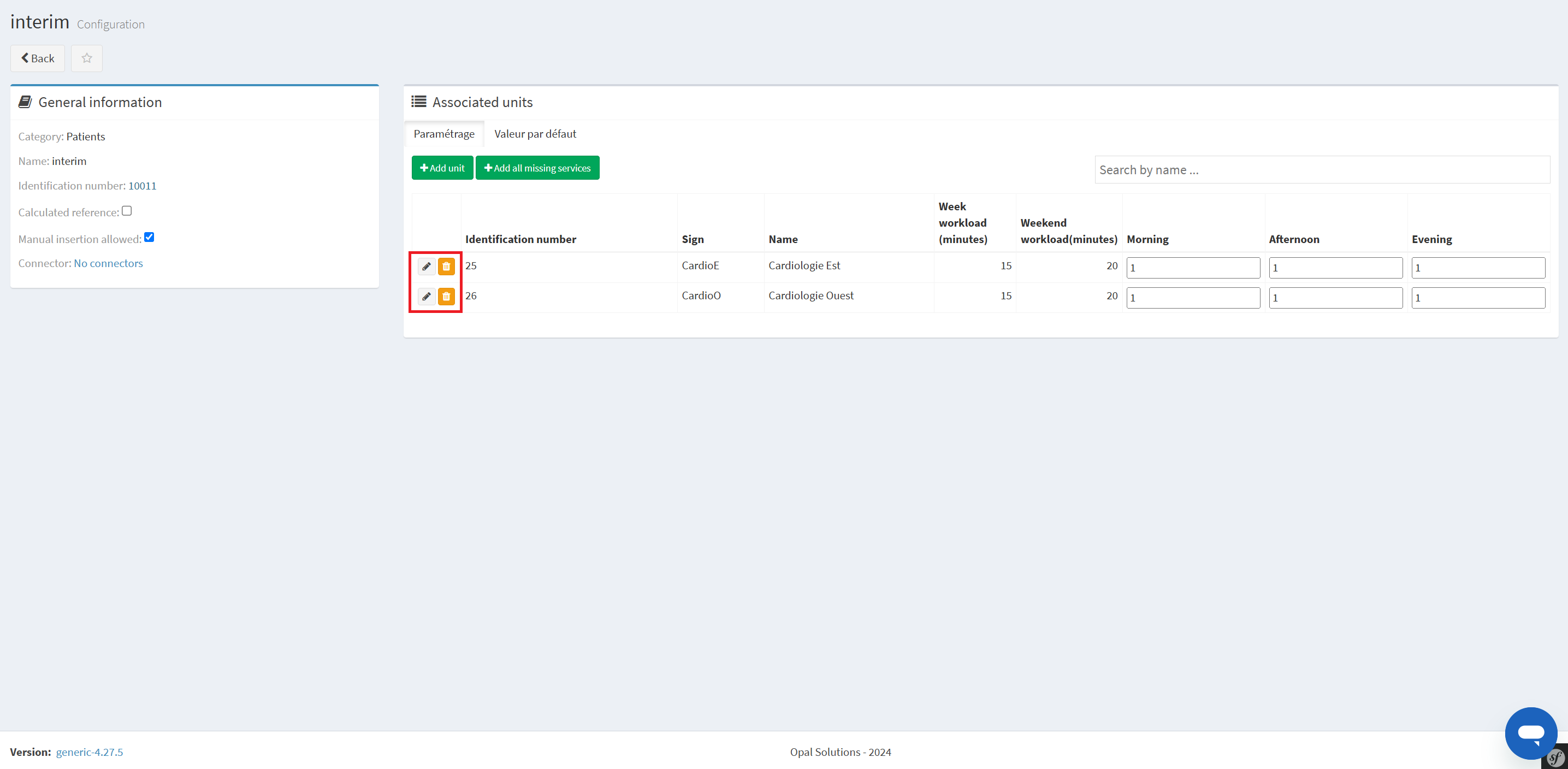
Task: Delete the Cardiologie Ouest unit with trash icon
Action: pyautogui.click(x=446, y=297)
